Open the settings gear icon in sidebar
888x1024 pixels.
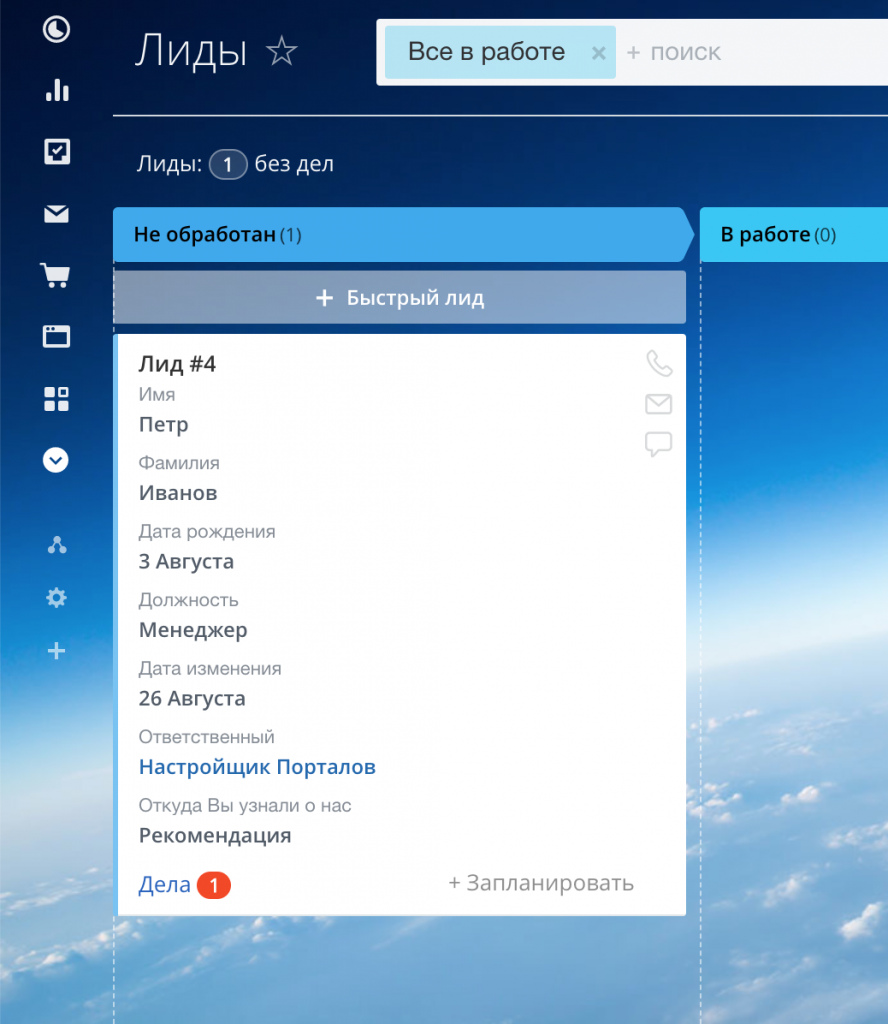(x=57, y=598)
